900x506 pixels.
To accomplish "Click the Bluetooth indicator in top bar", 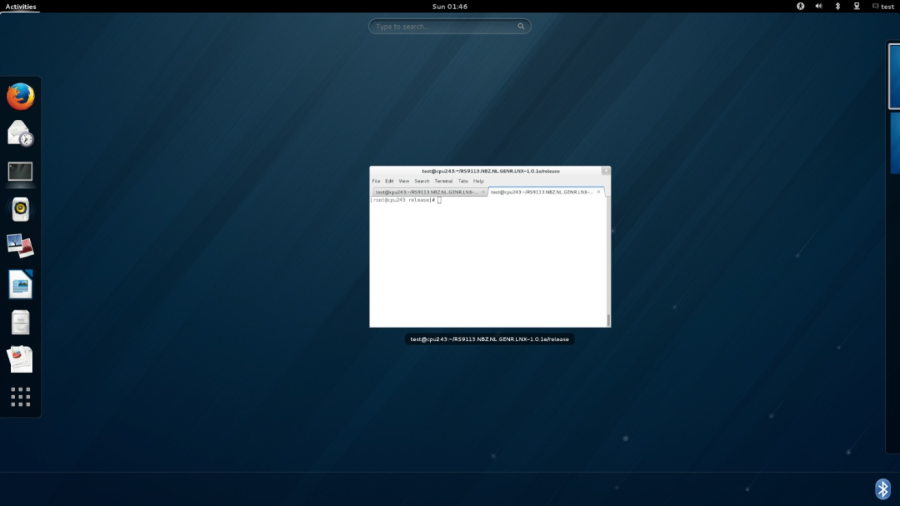I will 837,6.
